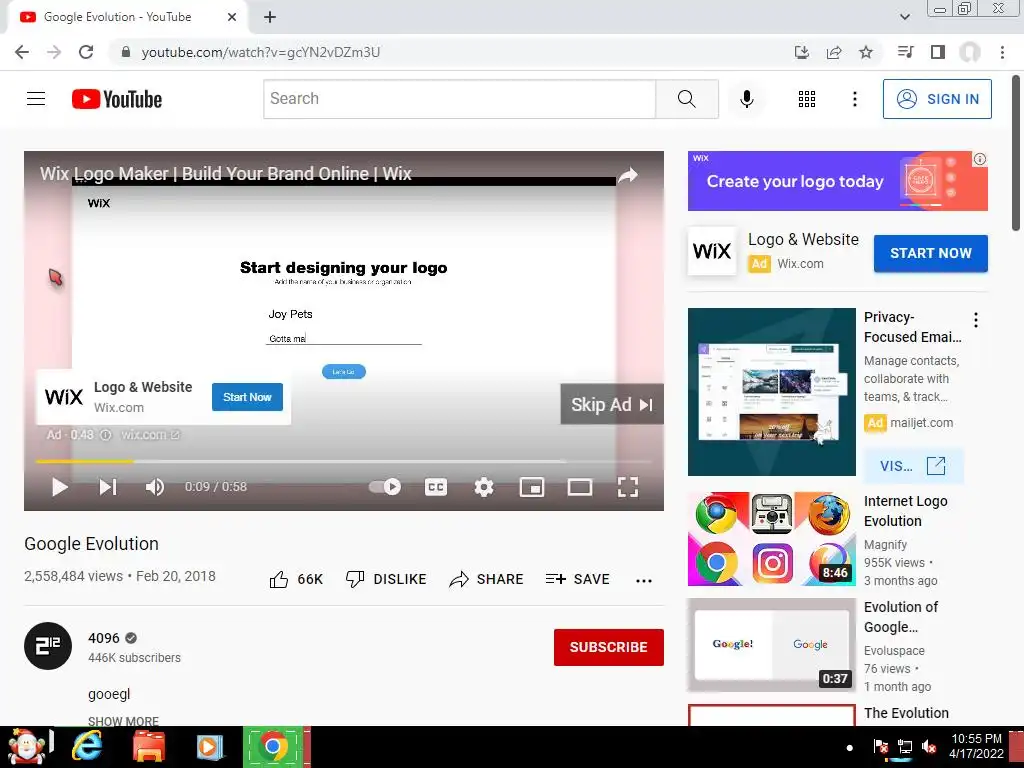Toggle closed captions CC button
Viewport: 1024px width, 768px height.
pos(436,487)
